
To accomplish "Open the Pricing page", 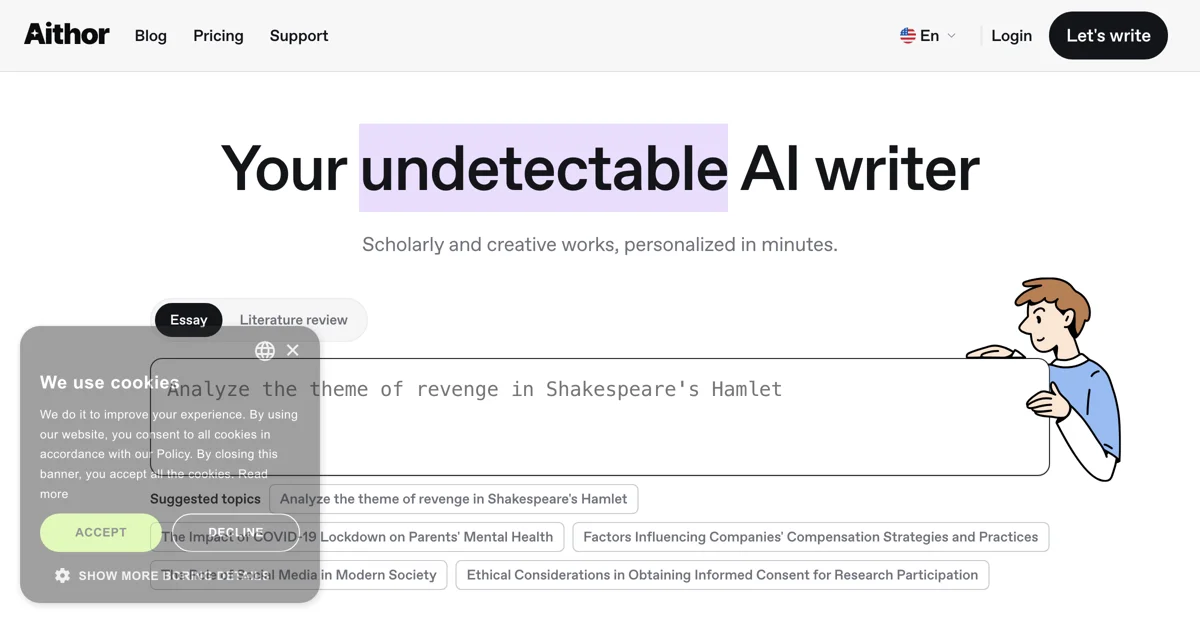I will 218,36.
